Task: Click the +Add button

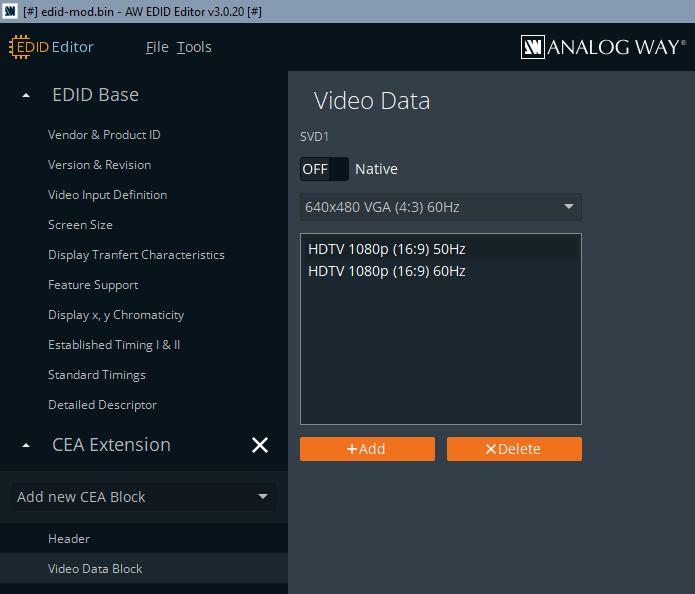Action: click(367, 449)
